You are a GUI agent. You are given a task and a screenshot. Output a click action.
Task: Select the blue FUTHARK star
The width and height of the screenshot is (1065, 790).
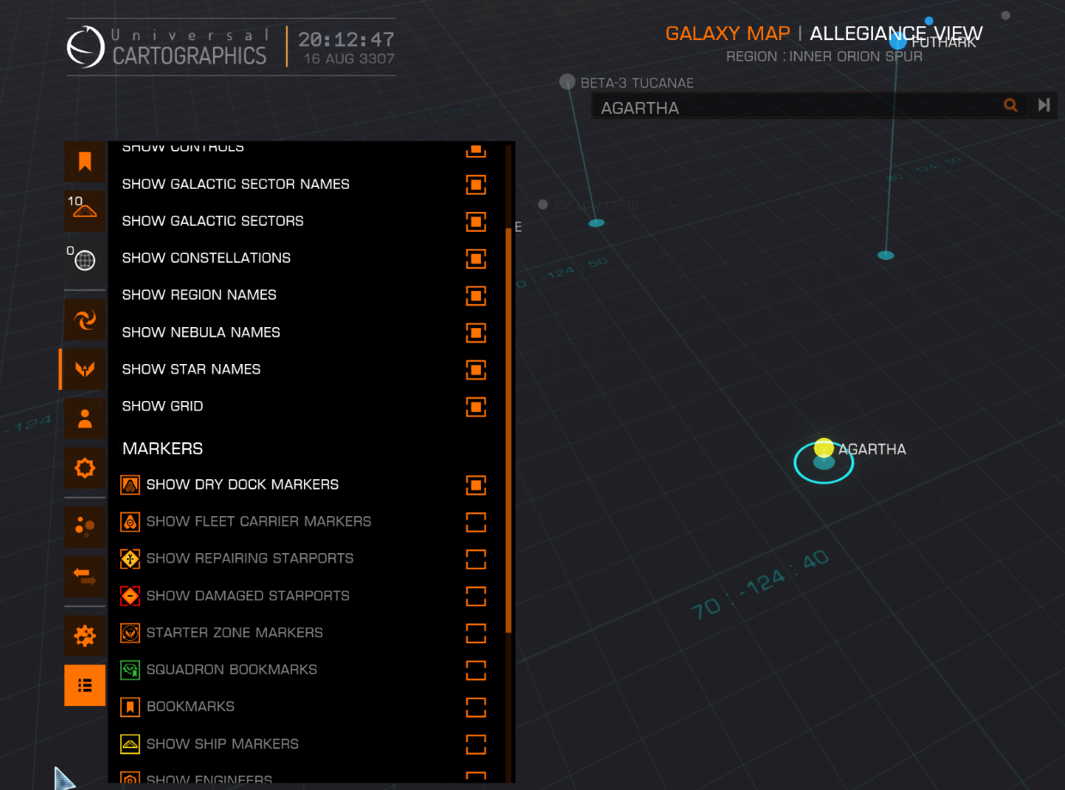898,41
